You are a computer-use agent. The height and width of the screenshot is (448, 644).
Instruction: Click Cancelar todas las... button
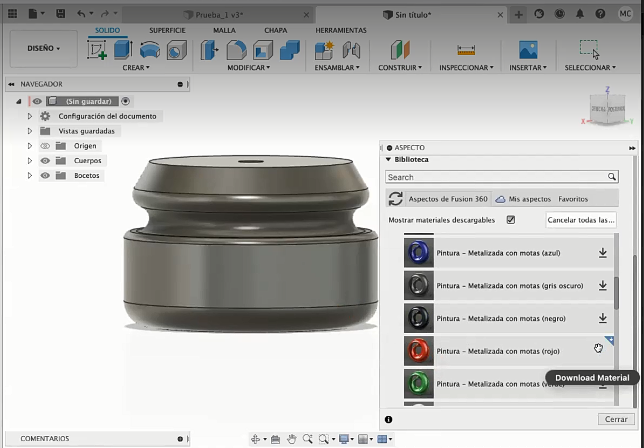[580, 220]
